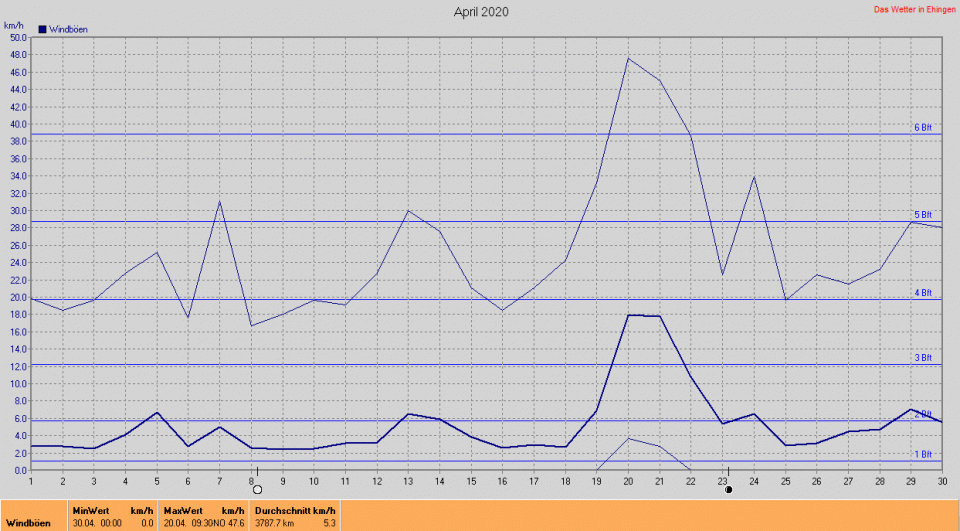Viewport: 960px width, 531px height.
Task: Click the new moon icon below day 23
Action: (729, 490)
